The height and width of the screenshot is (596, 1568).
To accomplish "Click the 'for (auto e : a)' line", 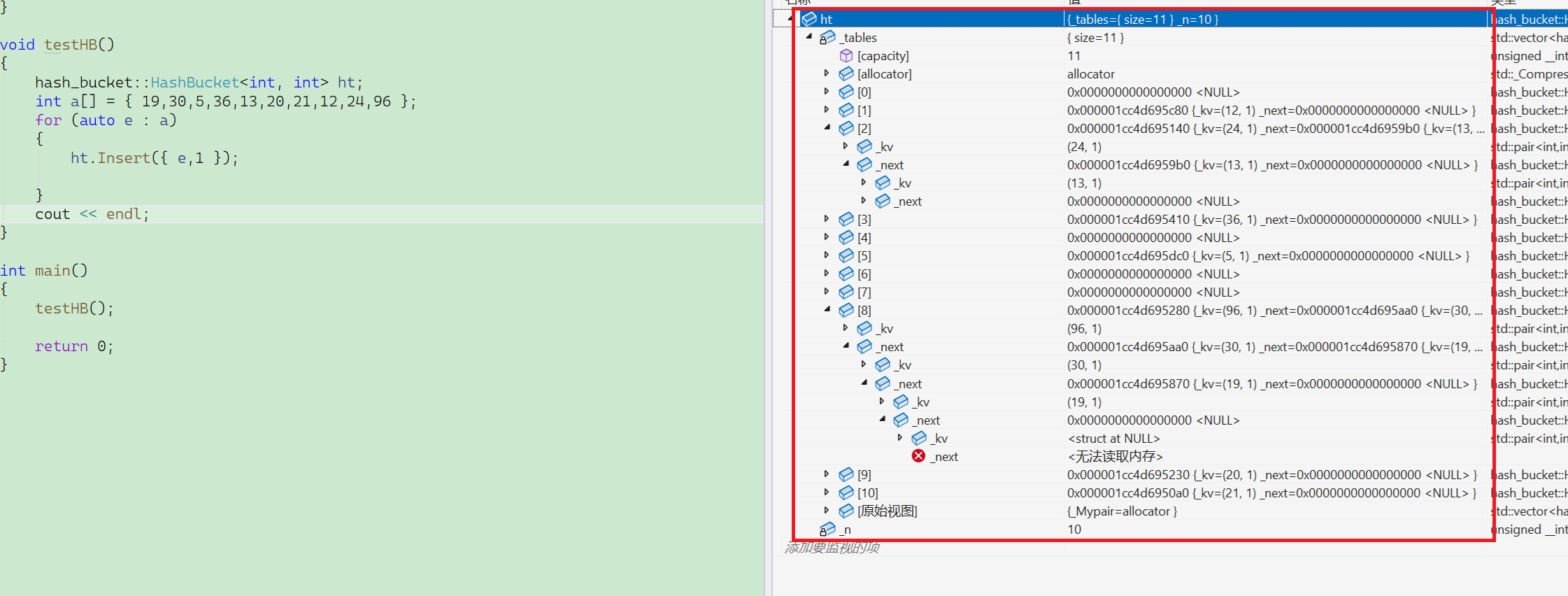I will (106, 120).
